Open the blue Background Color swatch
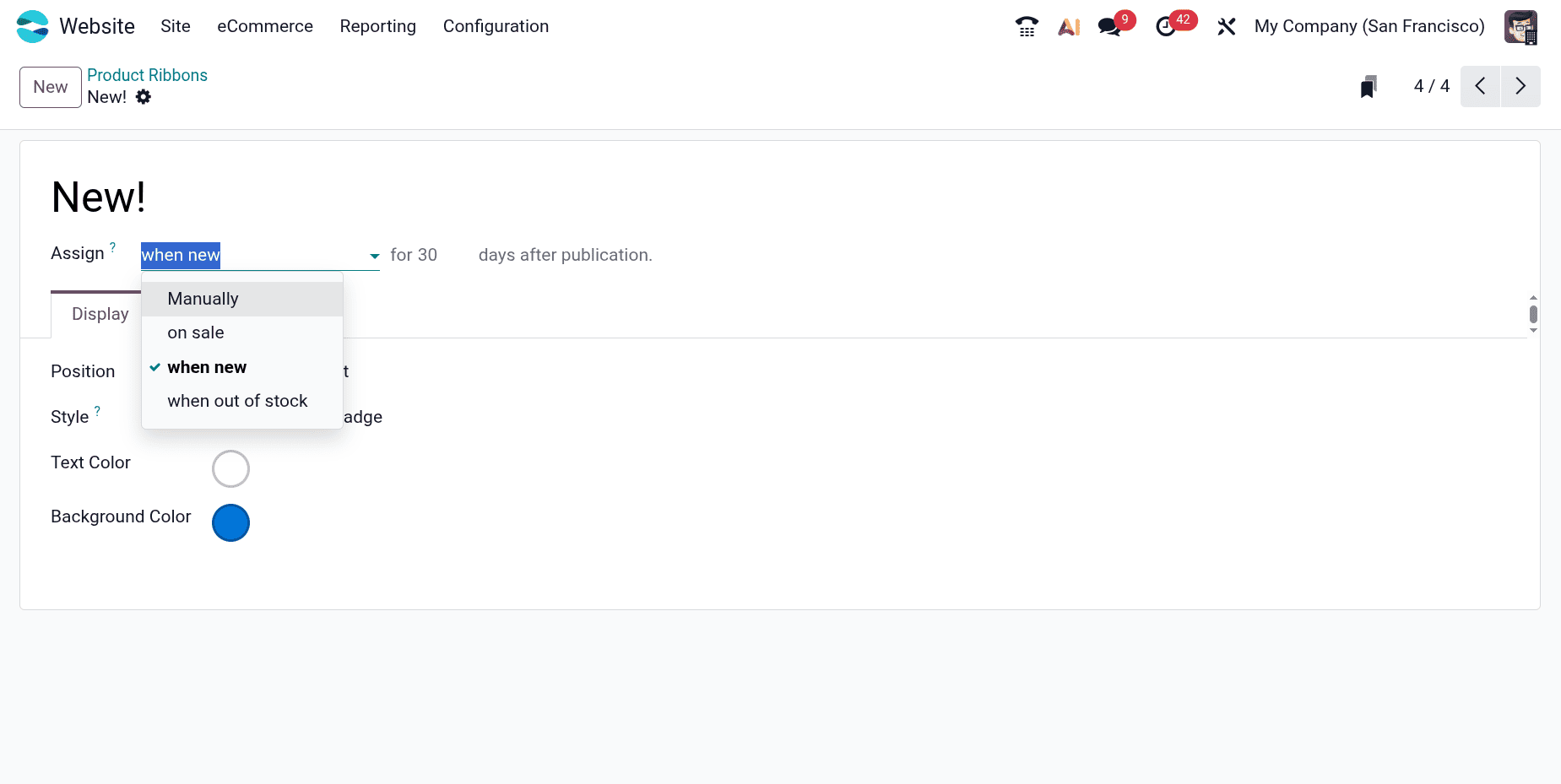Screen dimensions: 1561x784 click(x=230, y=522)
